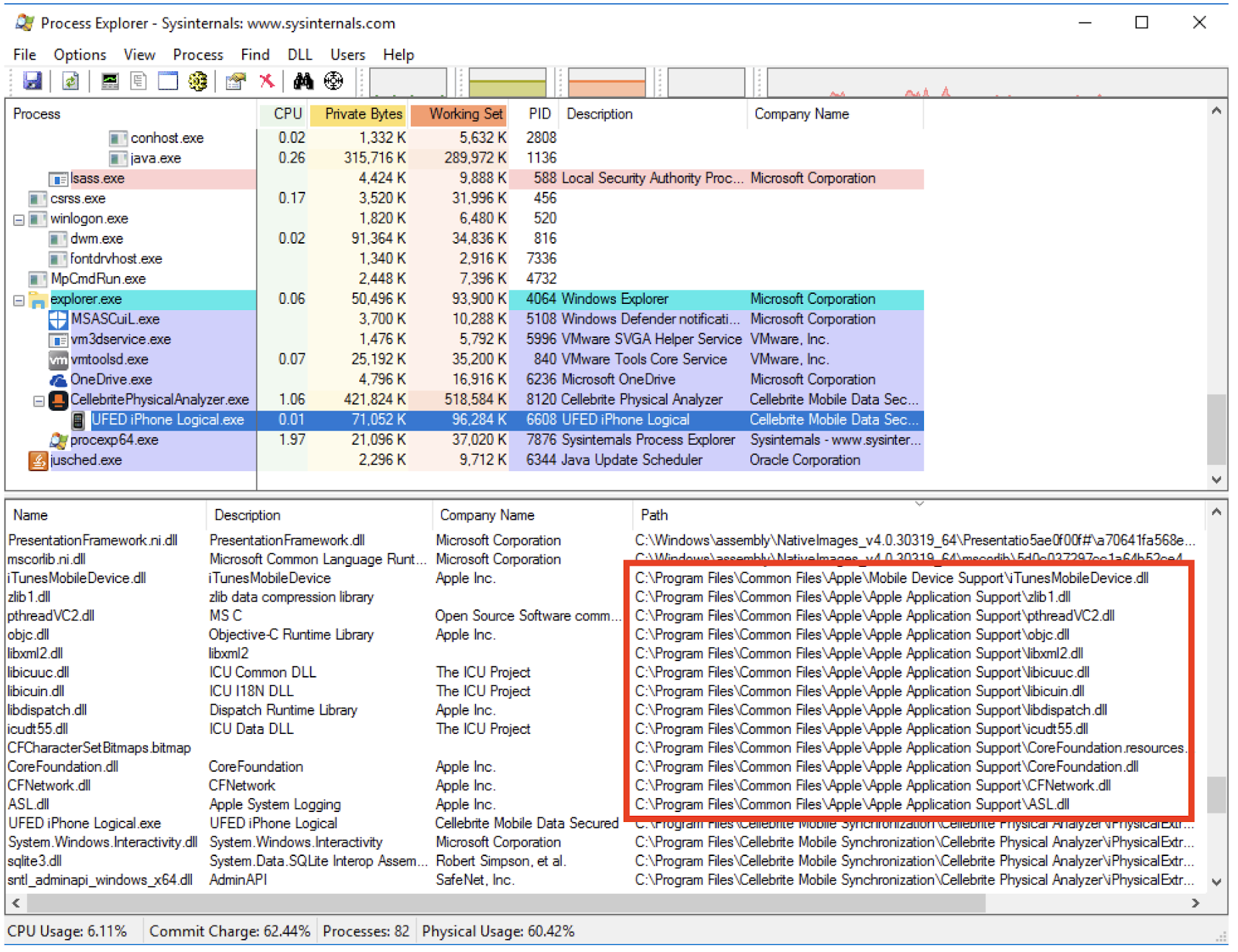
Task: Open the process Properties toolbar icon
Action: [235, 81]
